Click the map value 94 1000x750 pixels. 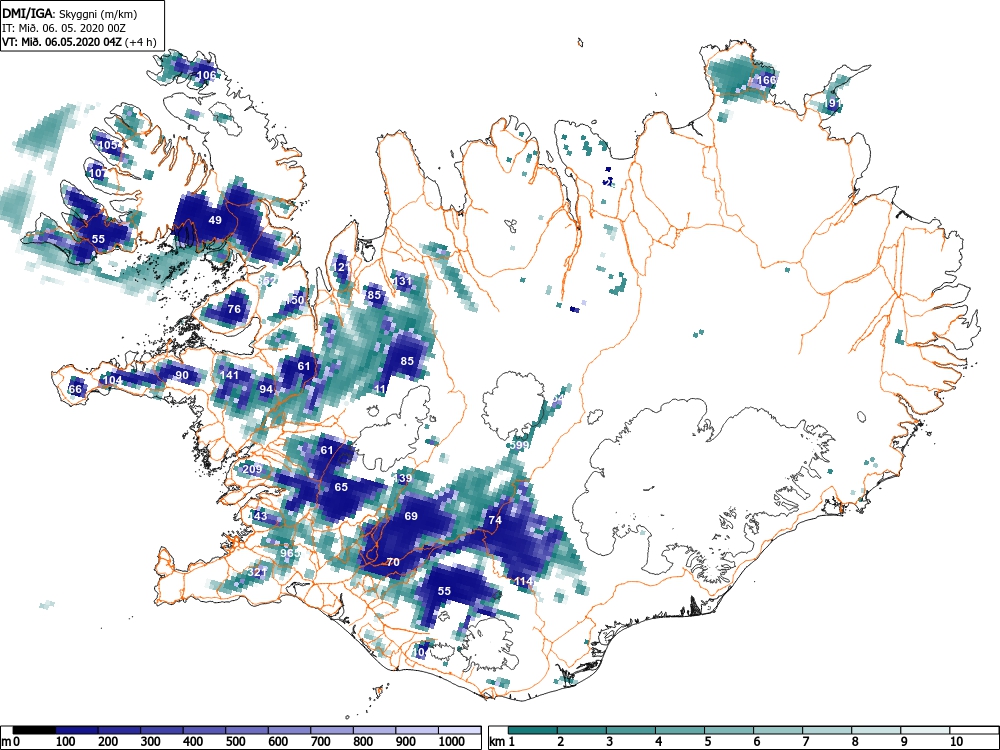(266, 389)
